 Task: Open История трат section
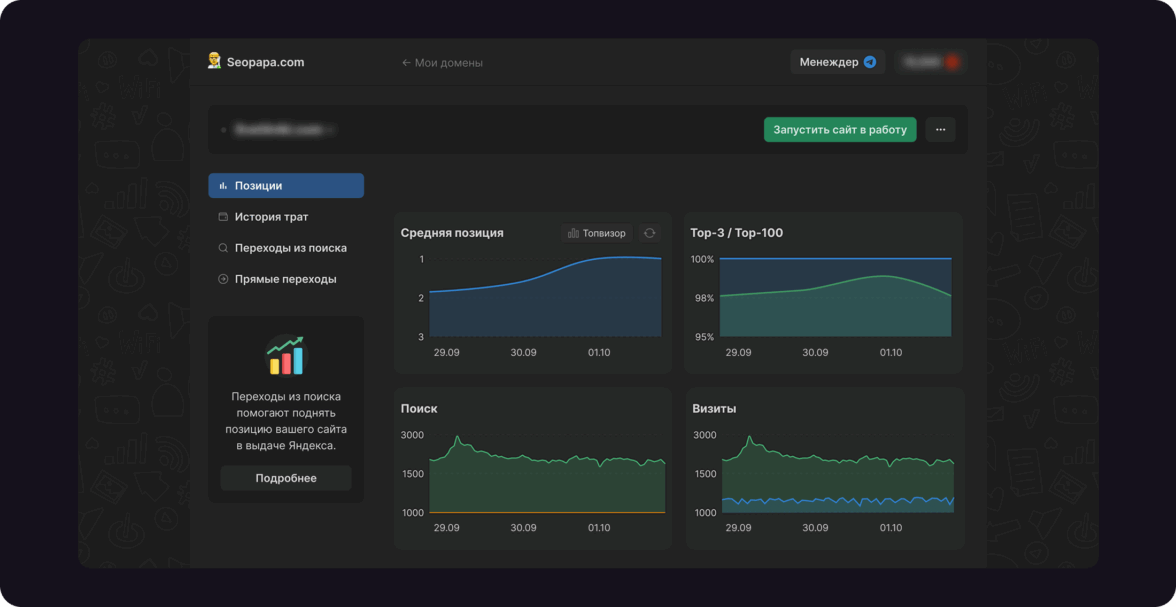coord(271,217)
